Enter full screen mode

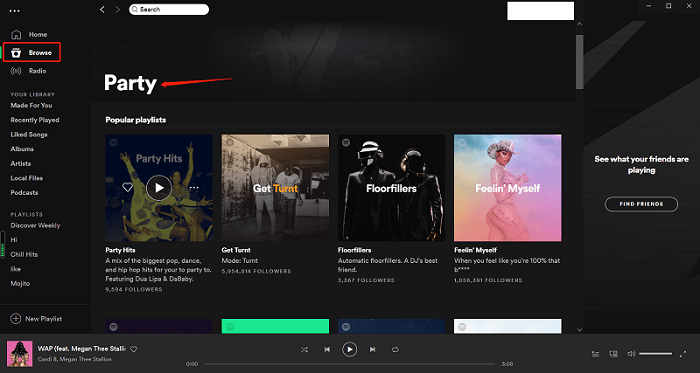(683, 354)
